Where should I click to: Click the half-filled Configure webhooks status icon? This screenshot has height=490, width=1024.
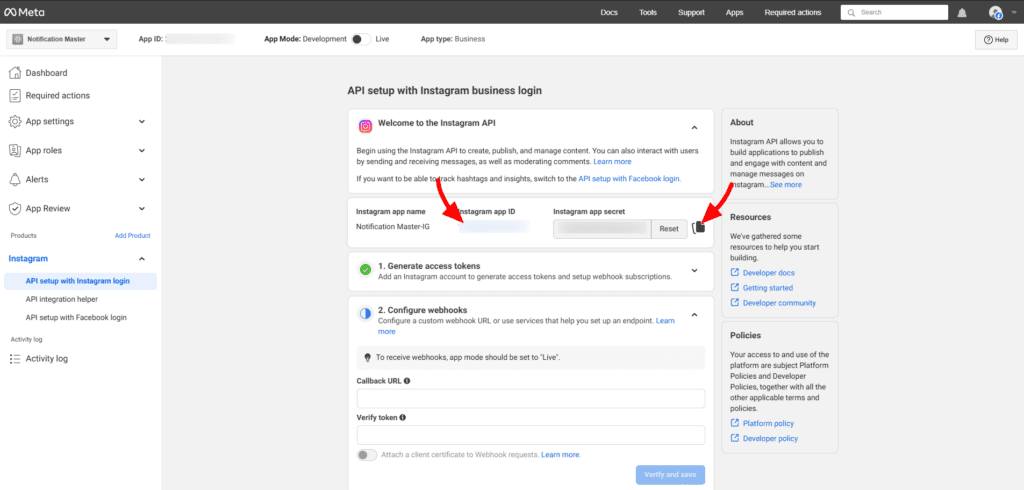(x=366, y=314)
